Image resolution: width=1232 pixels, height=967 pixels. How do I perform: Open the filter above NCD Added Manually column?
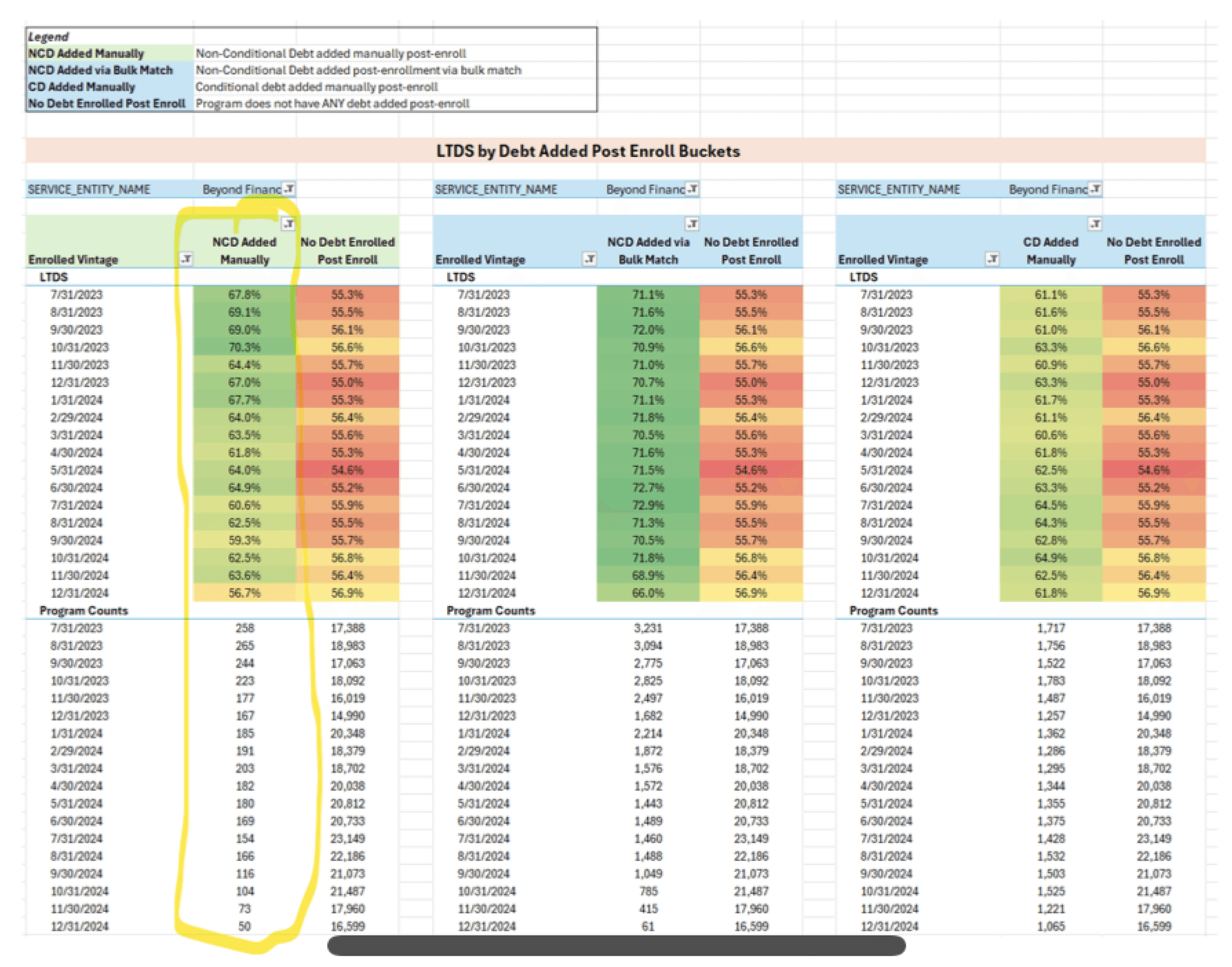[x=290, y=224]
